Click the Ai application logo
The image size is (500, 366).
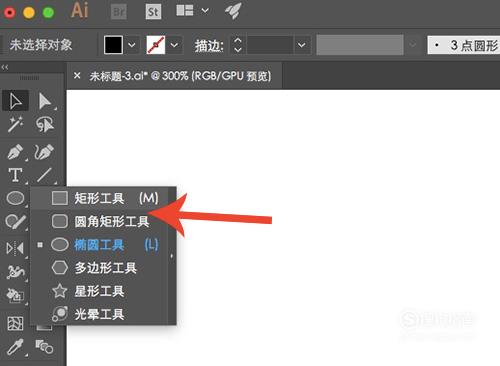click(x=80, y=10)
